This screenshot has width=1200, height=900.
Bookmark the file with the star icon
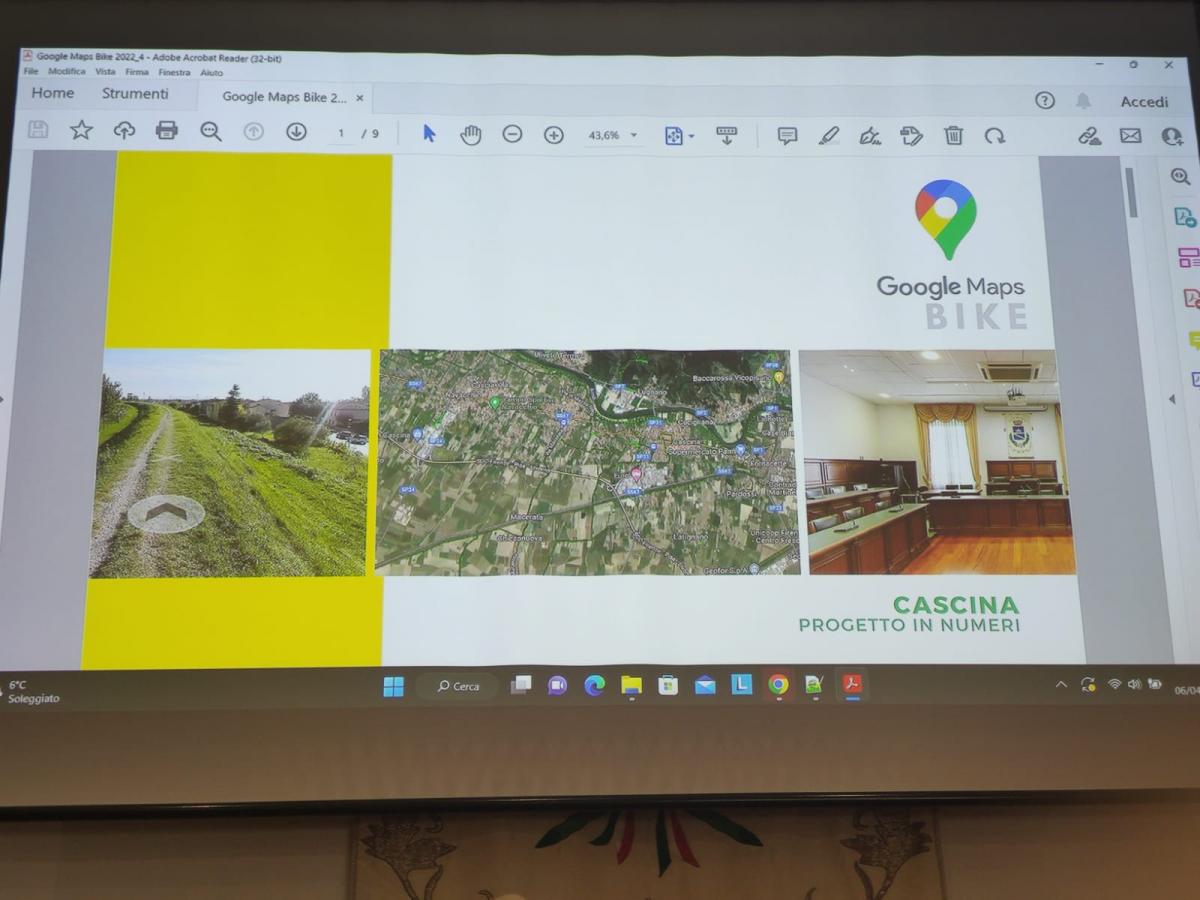point(81,129)
